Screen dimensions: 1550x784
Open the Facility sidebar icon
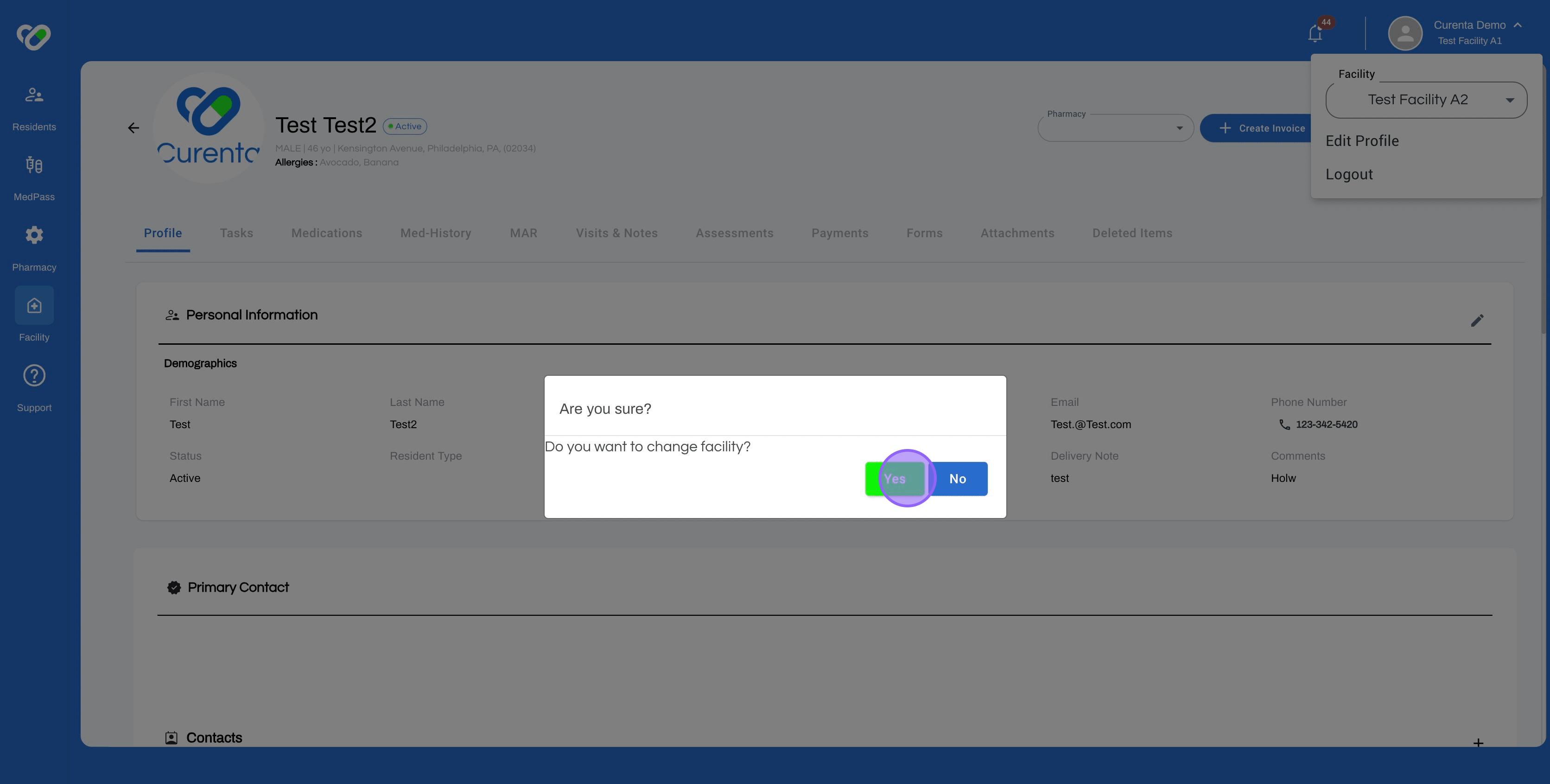(34, 306)
